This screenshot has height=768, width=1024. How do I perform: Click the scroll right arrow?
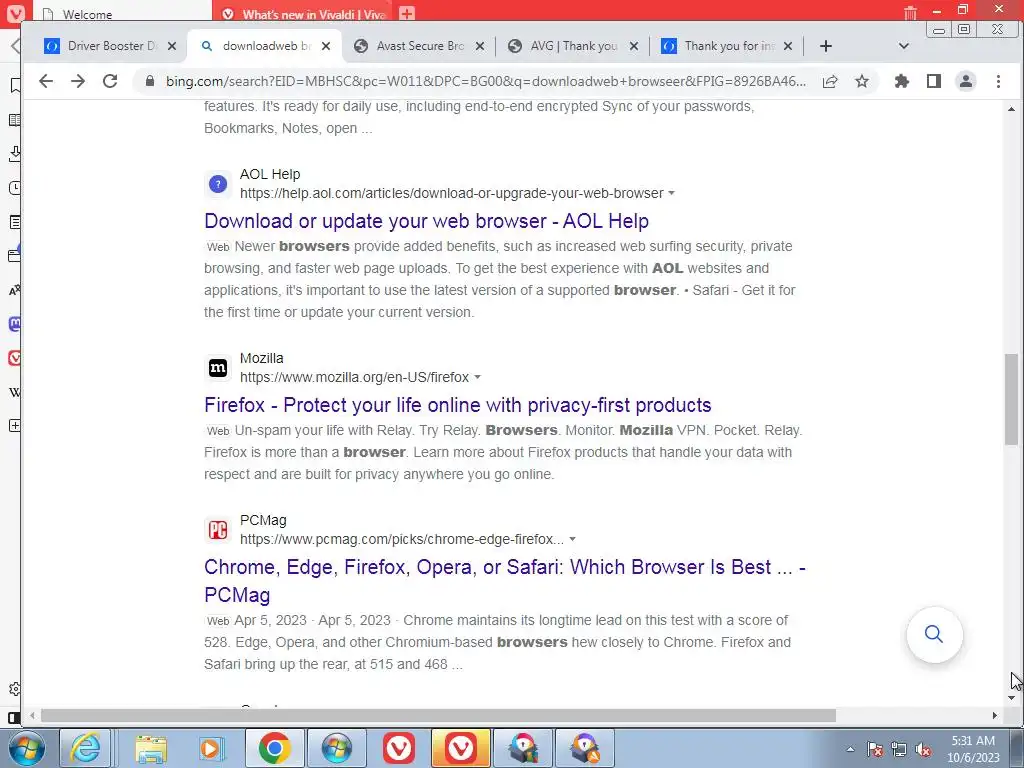click(994, 716)
